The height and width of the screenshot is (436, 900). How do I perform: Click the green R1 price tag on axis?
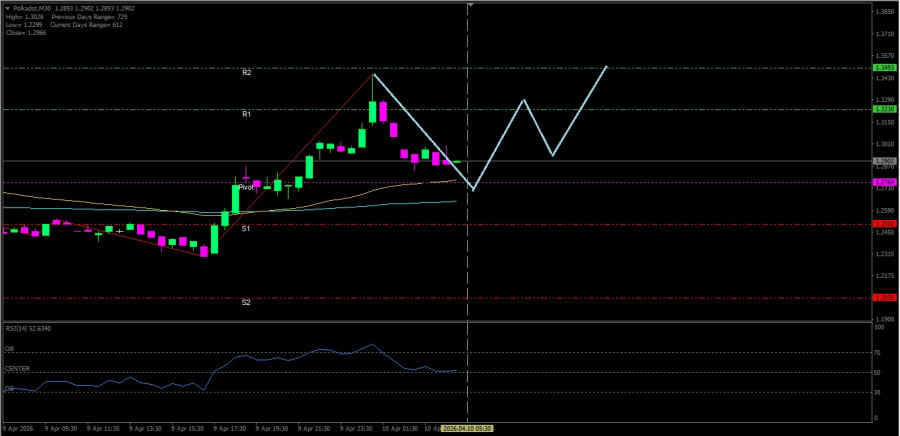pos(884,109)
